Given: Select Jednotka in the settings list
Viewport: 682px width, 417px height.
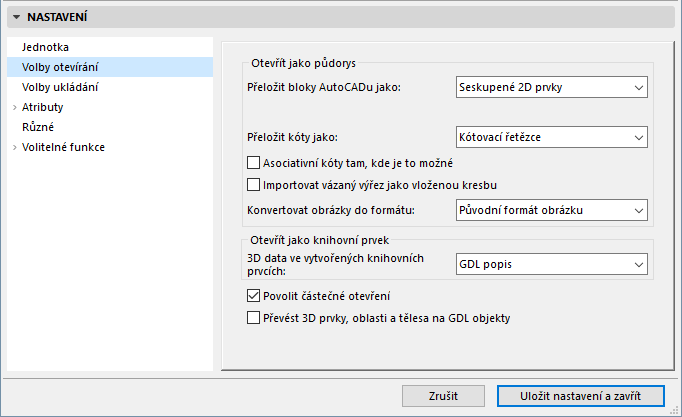Looking at the screenshot, I should pyautogui.click(x=45, y=47).
